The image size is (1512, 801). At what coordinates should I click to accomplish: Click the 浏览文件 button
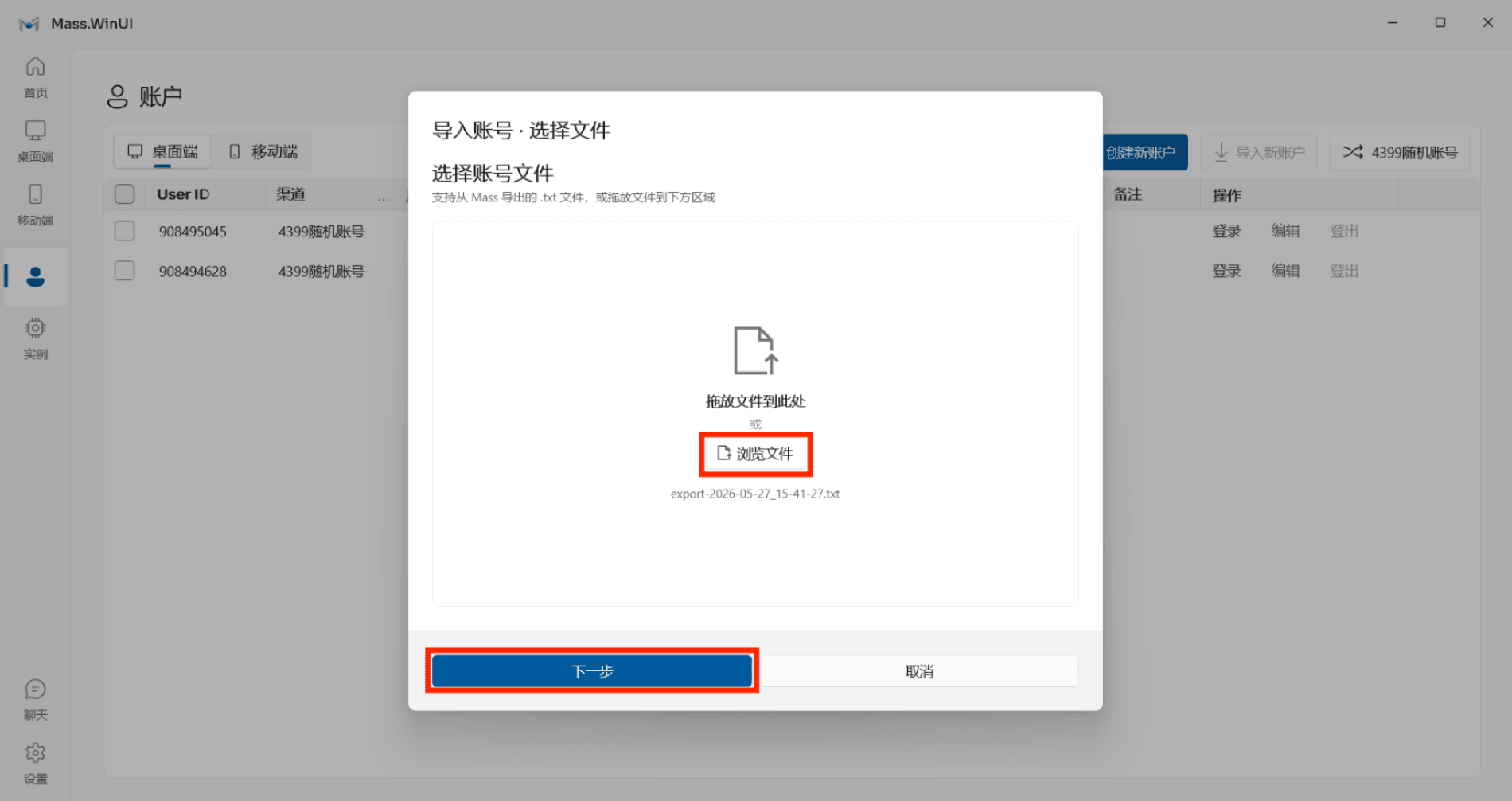(755, 454)
